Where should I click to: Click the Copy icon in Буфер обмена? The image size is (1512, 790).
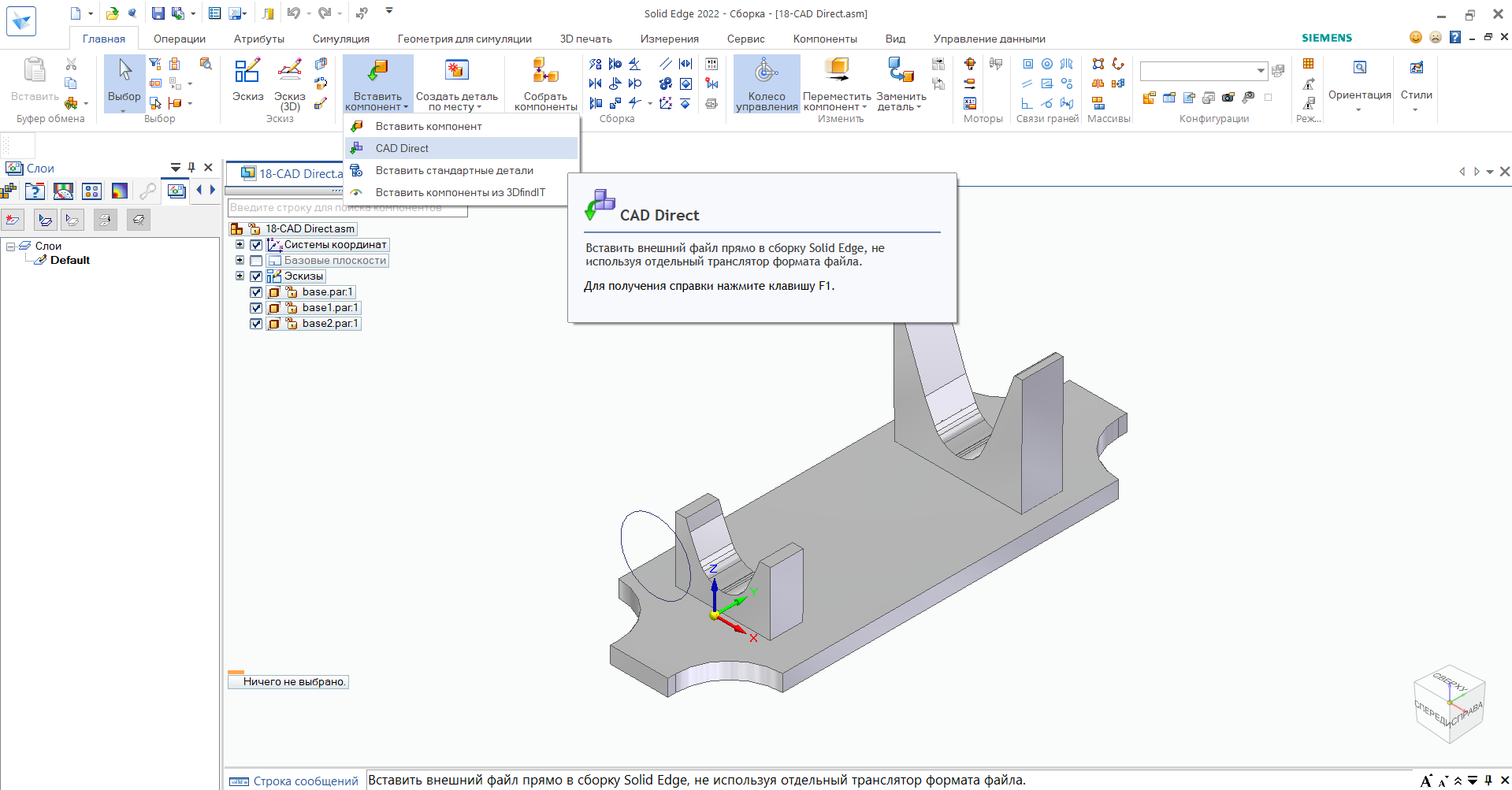(x=71, y=83)
